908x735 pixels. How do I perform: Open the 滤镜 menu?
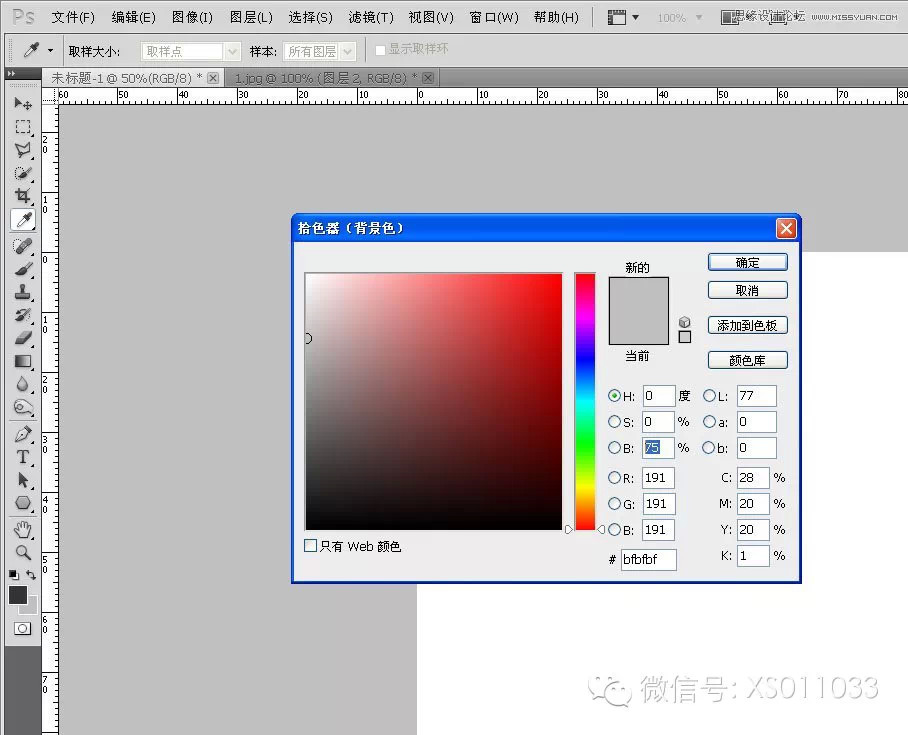pyautogui.click(x=370, y=16)
